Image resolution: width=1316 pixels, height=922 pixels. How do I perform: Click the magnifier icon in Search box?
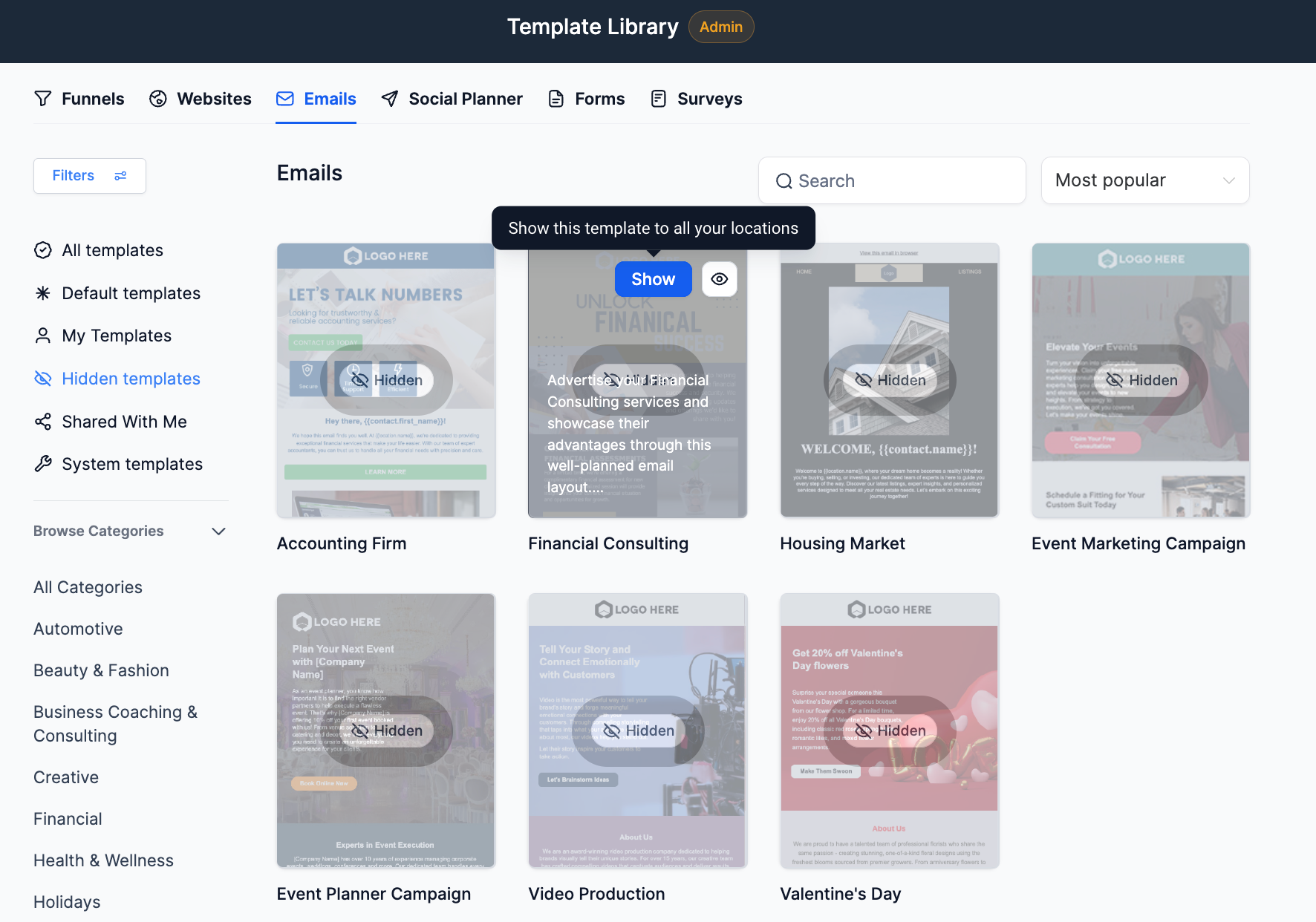pyautogui.click(x=784, y=181)
